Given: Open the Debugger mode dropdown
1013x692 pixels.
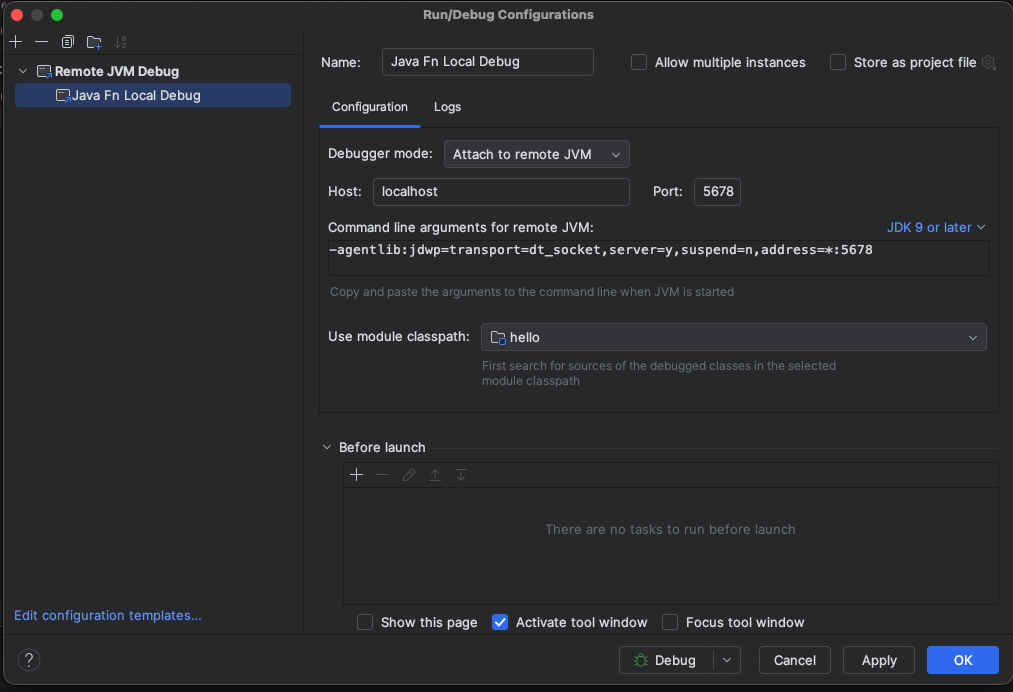Looking at the screenshot, I should click(x=536, y=154).
